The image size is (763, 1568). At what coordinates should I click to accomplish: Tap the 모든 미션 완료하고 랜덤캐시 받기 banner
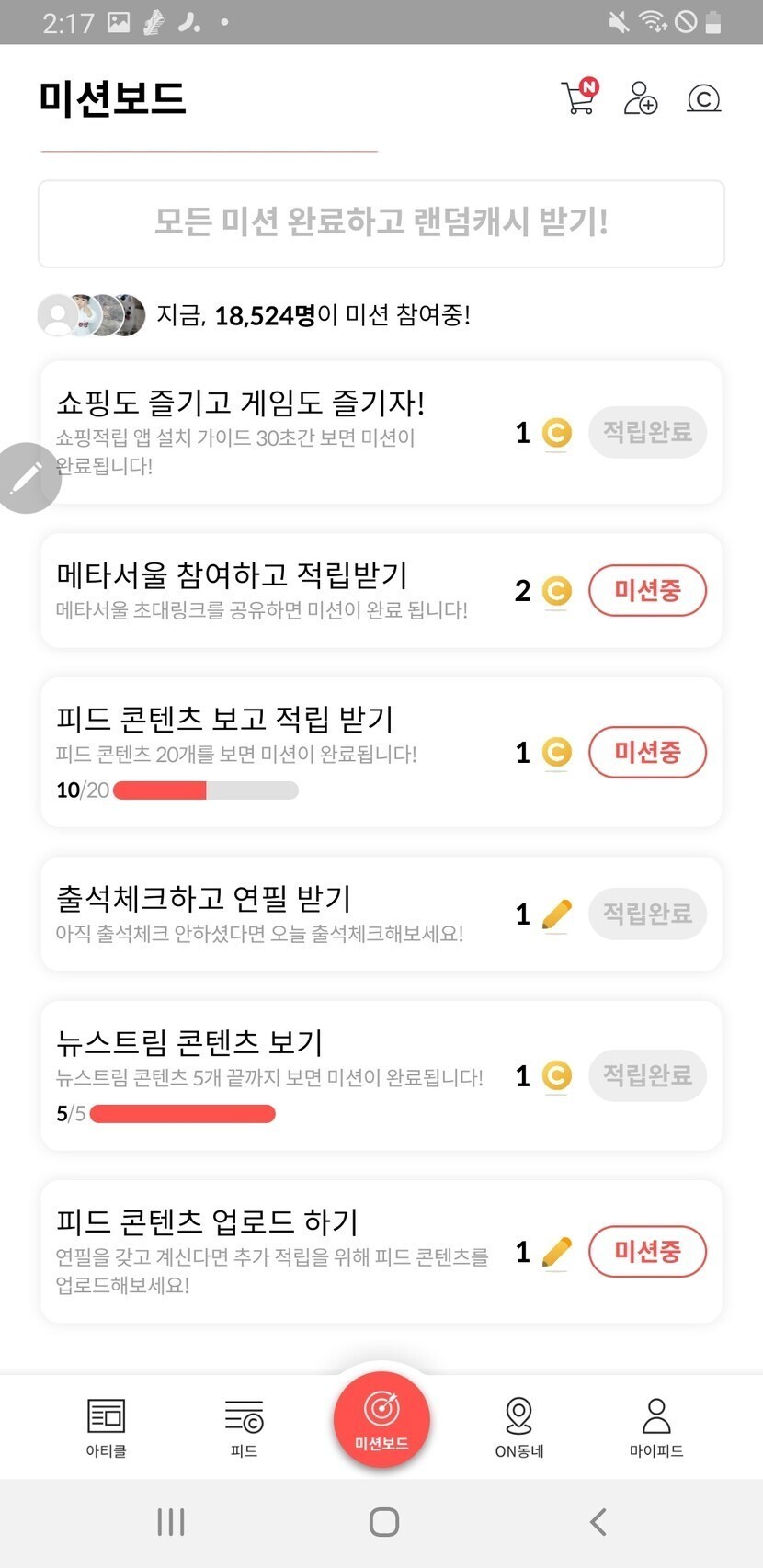(381, 223)
